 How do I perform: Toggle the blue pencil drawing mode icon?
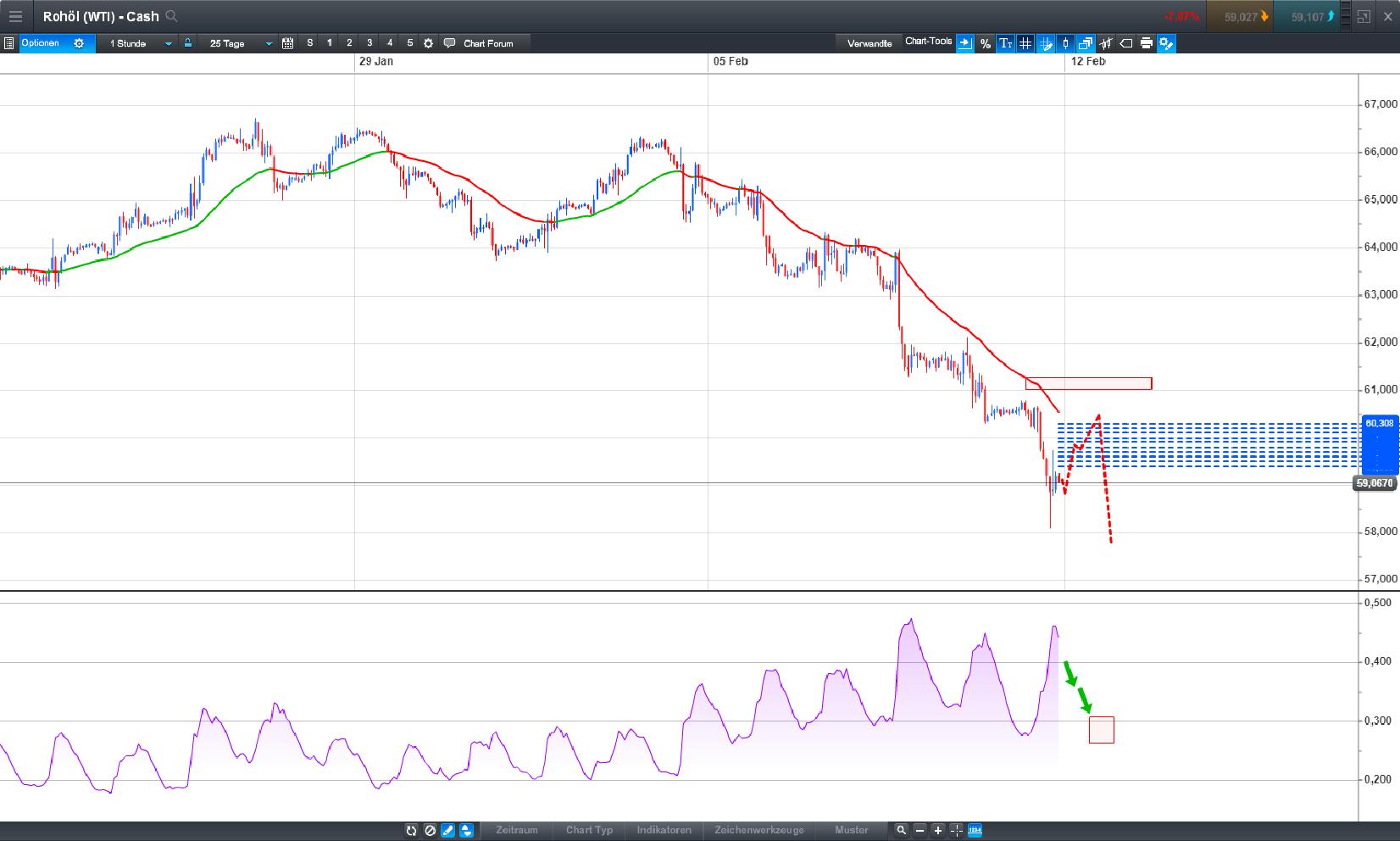point(447,831)
